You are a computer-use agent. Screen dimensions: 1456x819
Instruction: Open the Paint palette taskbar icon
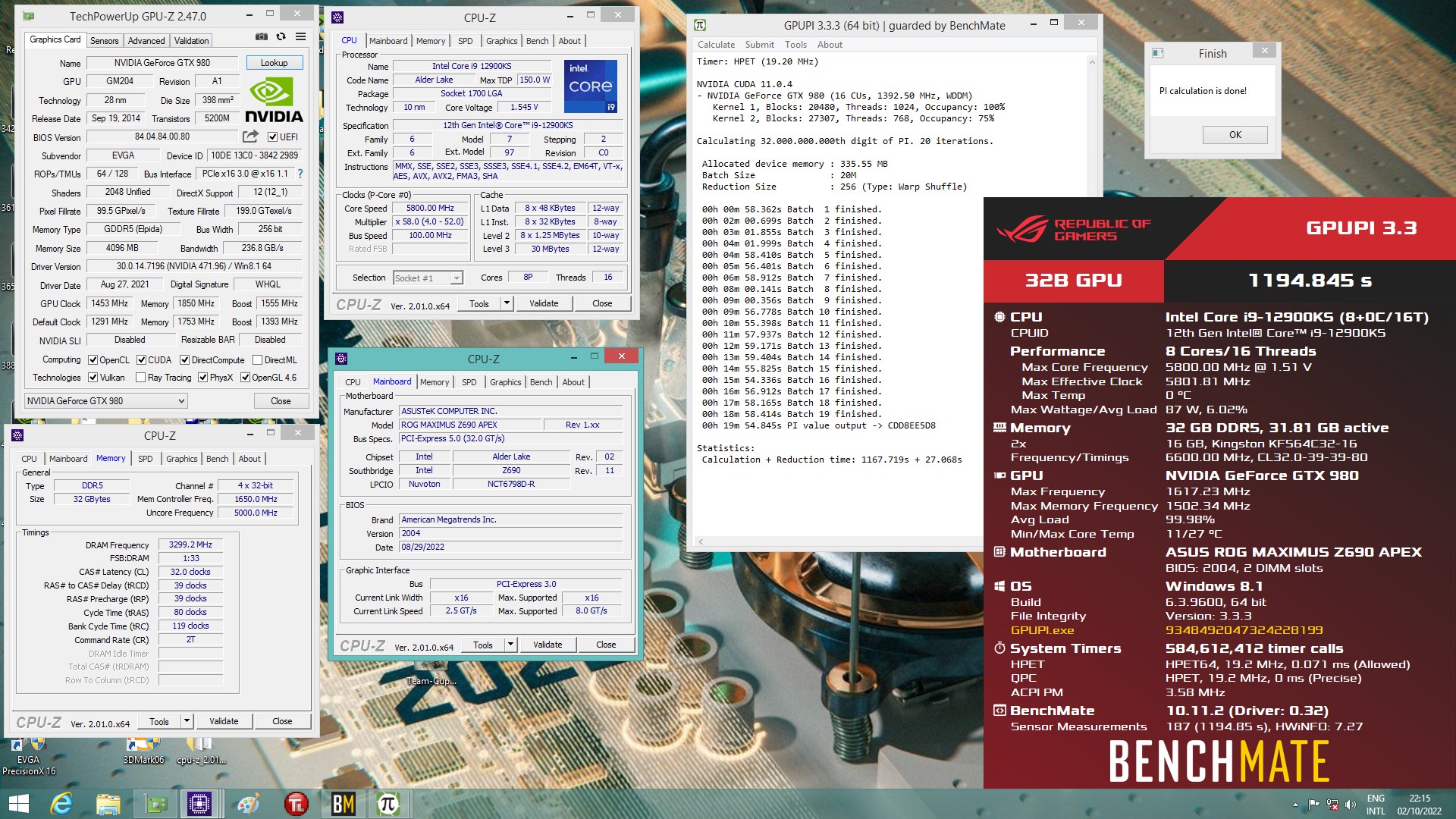(249, 804)
